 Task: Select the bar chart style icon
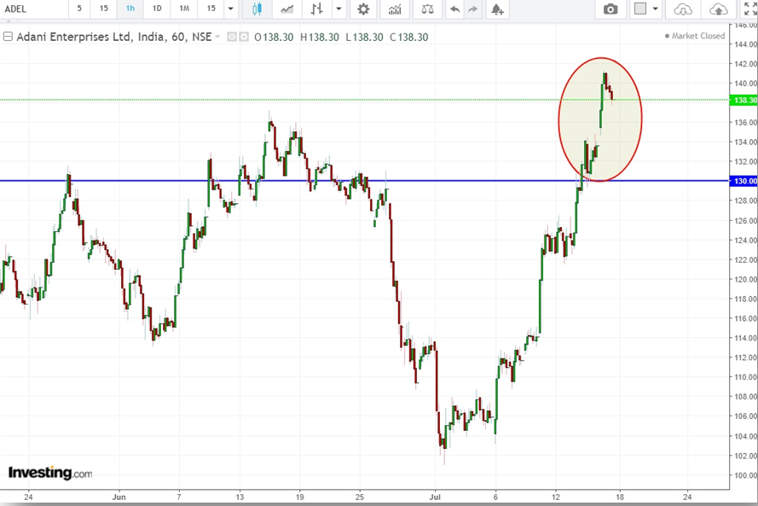[317, 9]
